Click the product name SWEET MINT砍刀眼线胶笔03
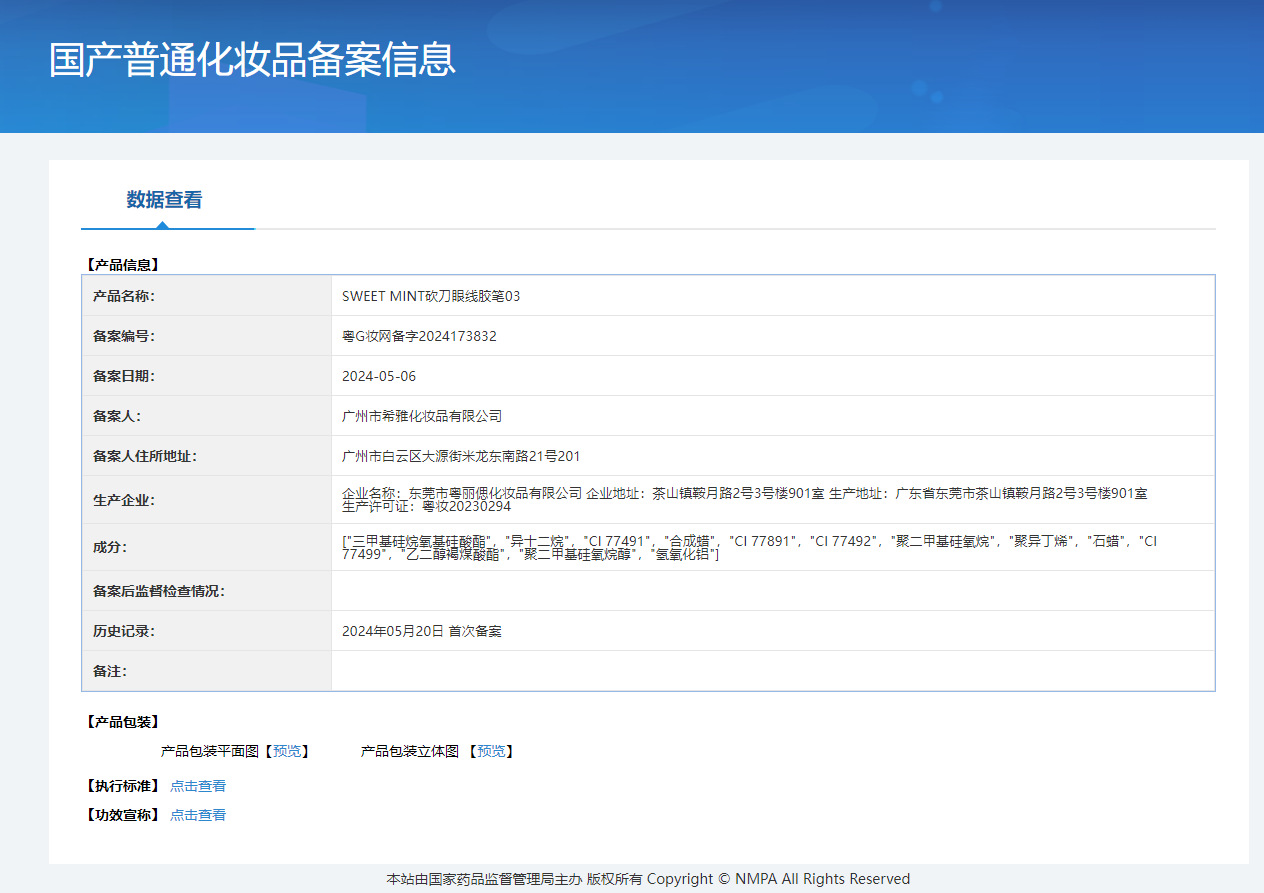1264x893 pixels. click(x=431, y=296)
